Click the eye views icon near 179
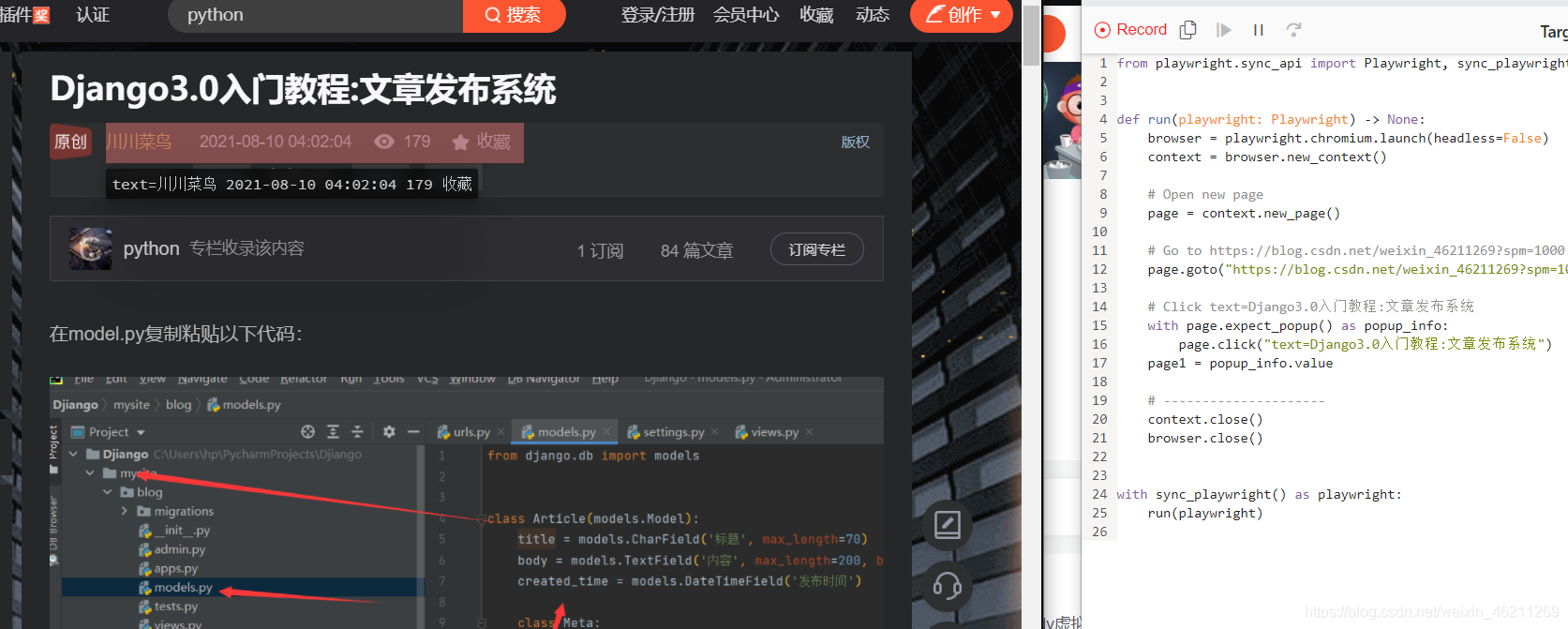 point(384,142)
